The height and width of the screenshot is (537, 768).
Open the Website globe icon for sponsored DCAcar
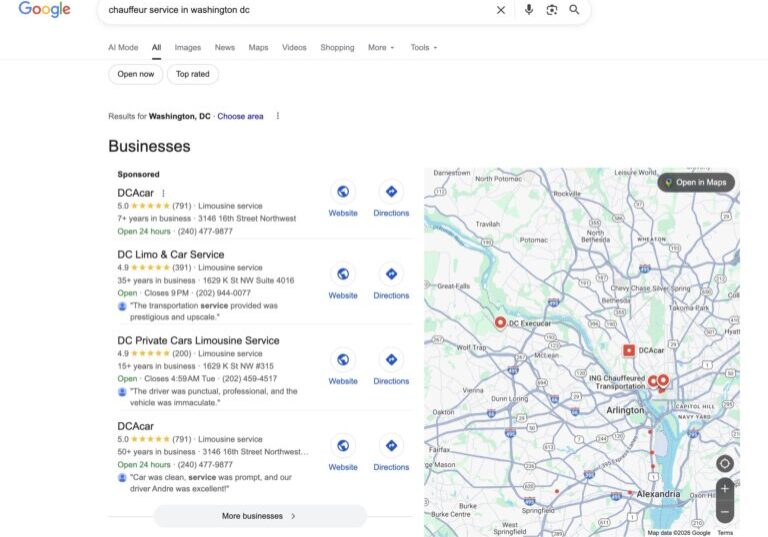tap(343, 192)
